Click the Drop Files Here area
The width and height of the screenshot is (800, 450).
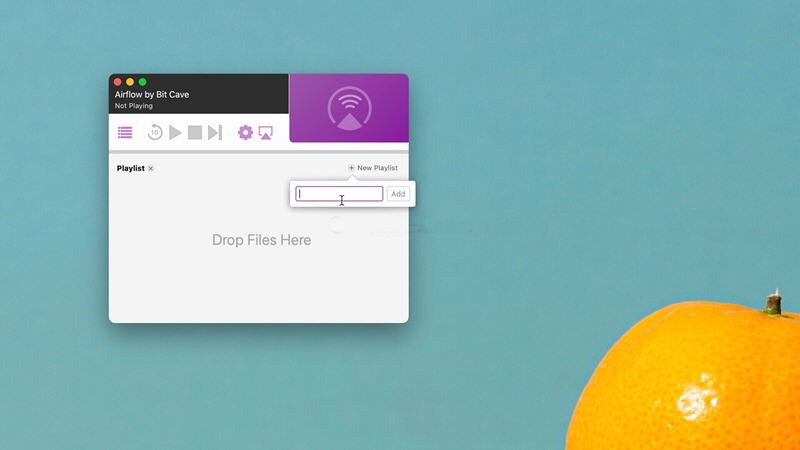(x=261, y=240)
